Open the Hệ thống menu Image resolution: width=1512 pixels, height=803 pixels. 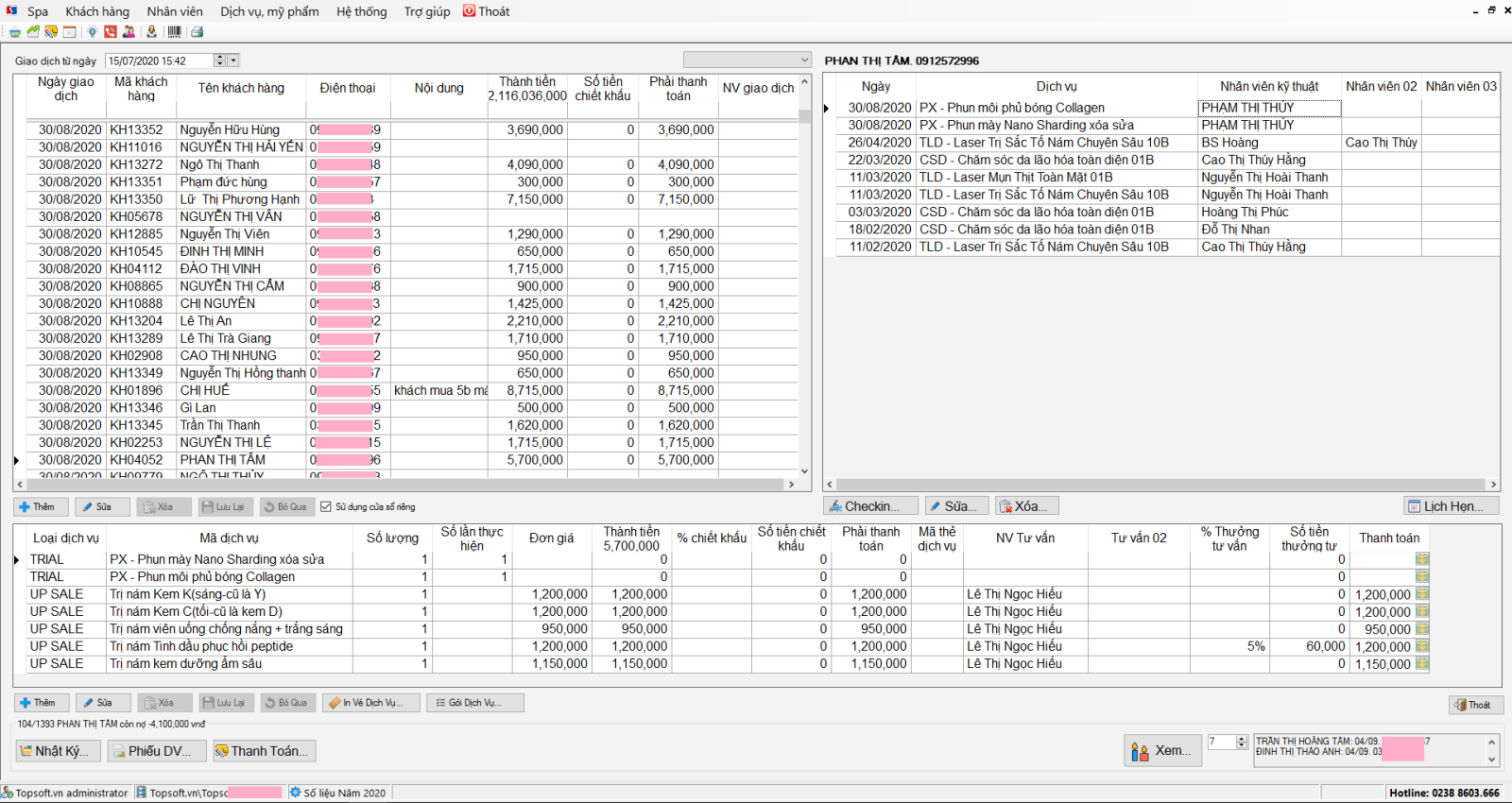(x=362, y=11)
